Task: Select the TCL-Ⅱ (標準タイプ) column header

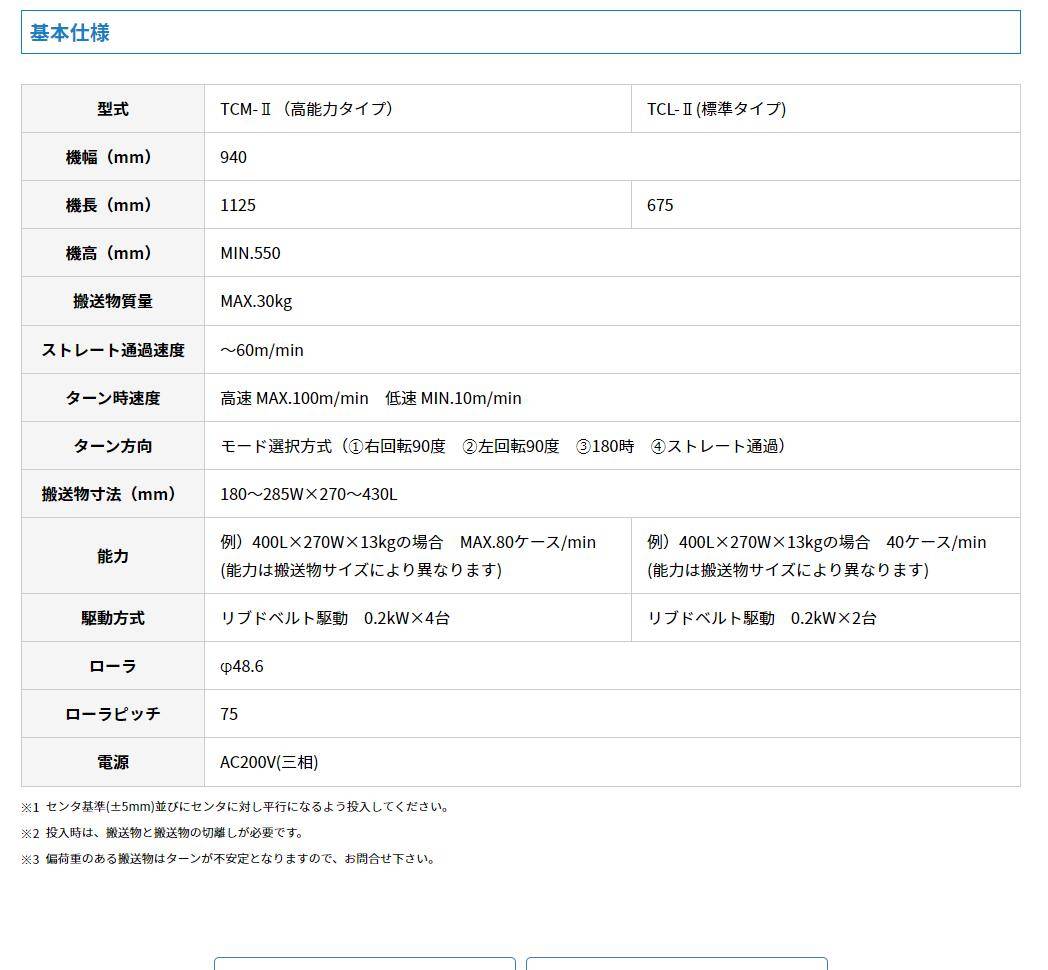Action: (x=716, y=109)
